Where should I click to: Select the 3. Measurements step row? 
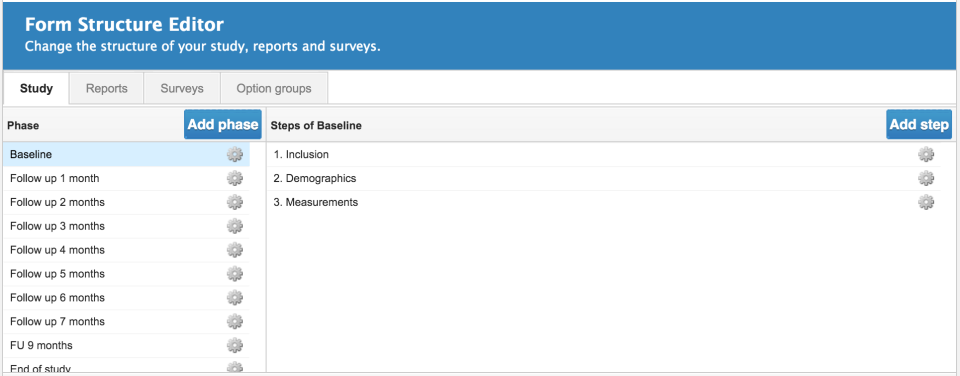pyautogui.click(x=604, y=202)
